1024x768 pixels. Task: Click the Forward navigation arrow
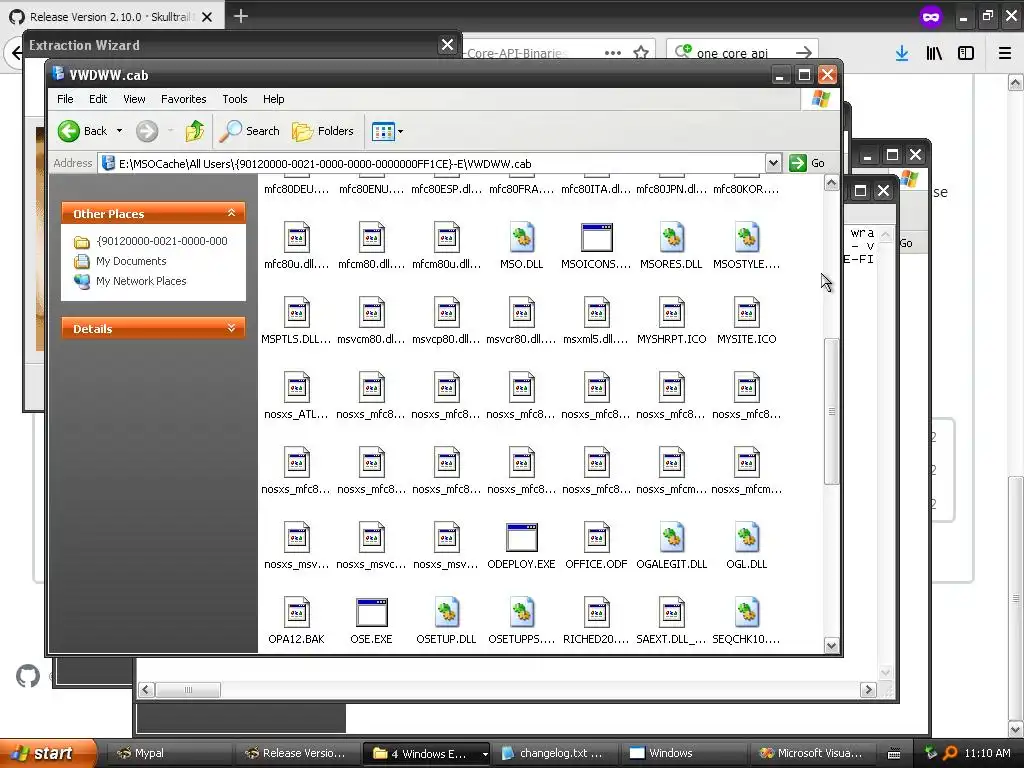pyautogui.click(x=147, y=131)
